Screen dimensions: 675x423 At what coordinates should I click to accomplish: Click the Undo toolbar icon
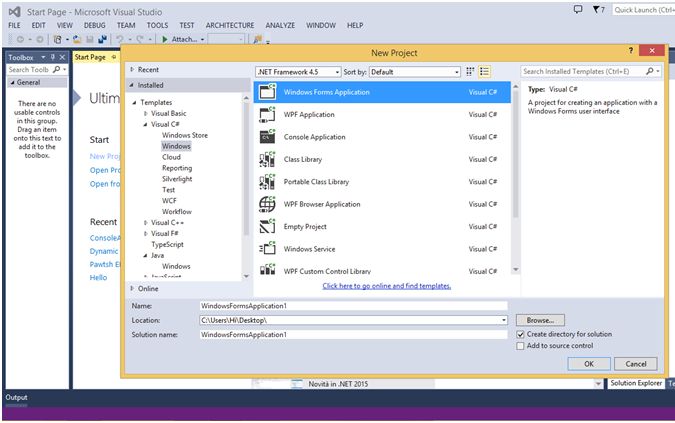[x=120, y=39]
